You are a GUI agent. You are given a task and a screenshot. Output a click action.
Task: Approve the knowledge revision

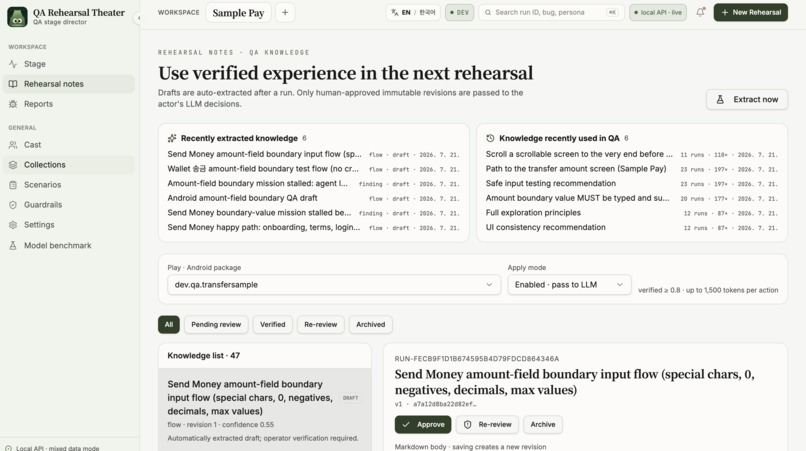(x=423, y=424)
